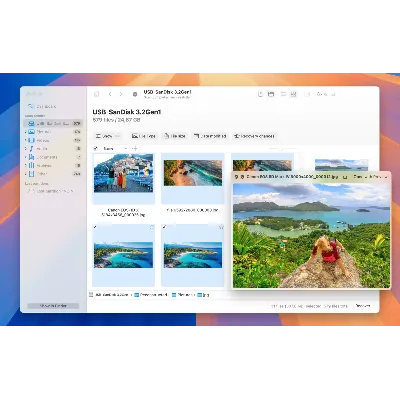Viewport: 400px width, 400px height.
Task: Click the Recover button at bottom right
Action: [362, 306]
